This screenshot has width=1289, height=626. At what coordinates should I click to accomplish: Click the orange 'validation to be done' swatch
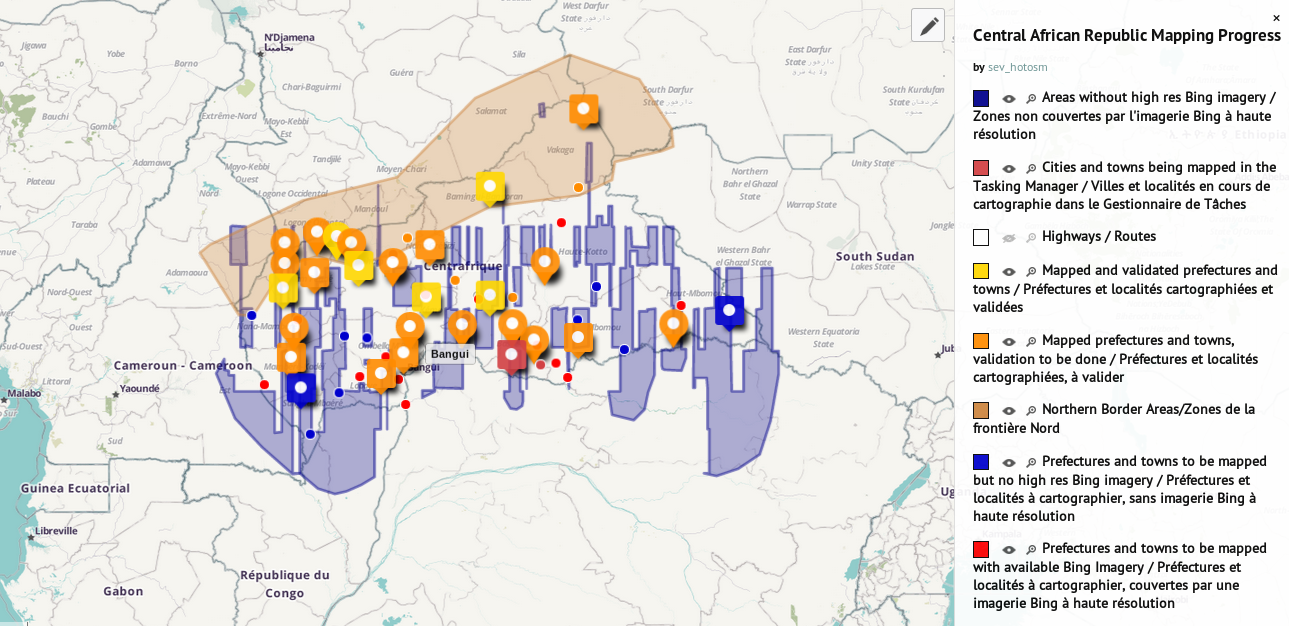[981, 341]
